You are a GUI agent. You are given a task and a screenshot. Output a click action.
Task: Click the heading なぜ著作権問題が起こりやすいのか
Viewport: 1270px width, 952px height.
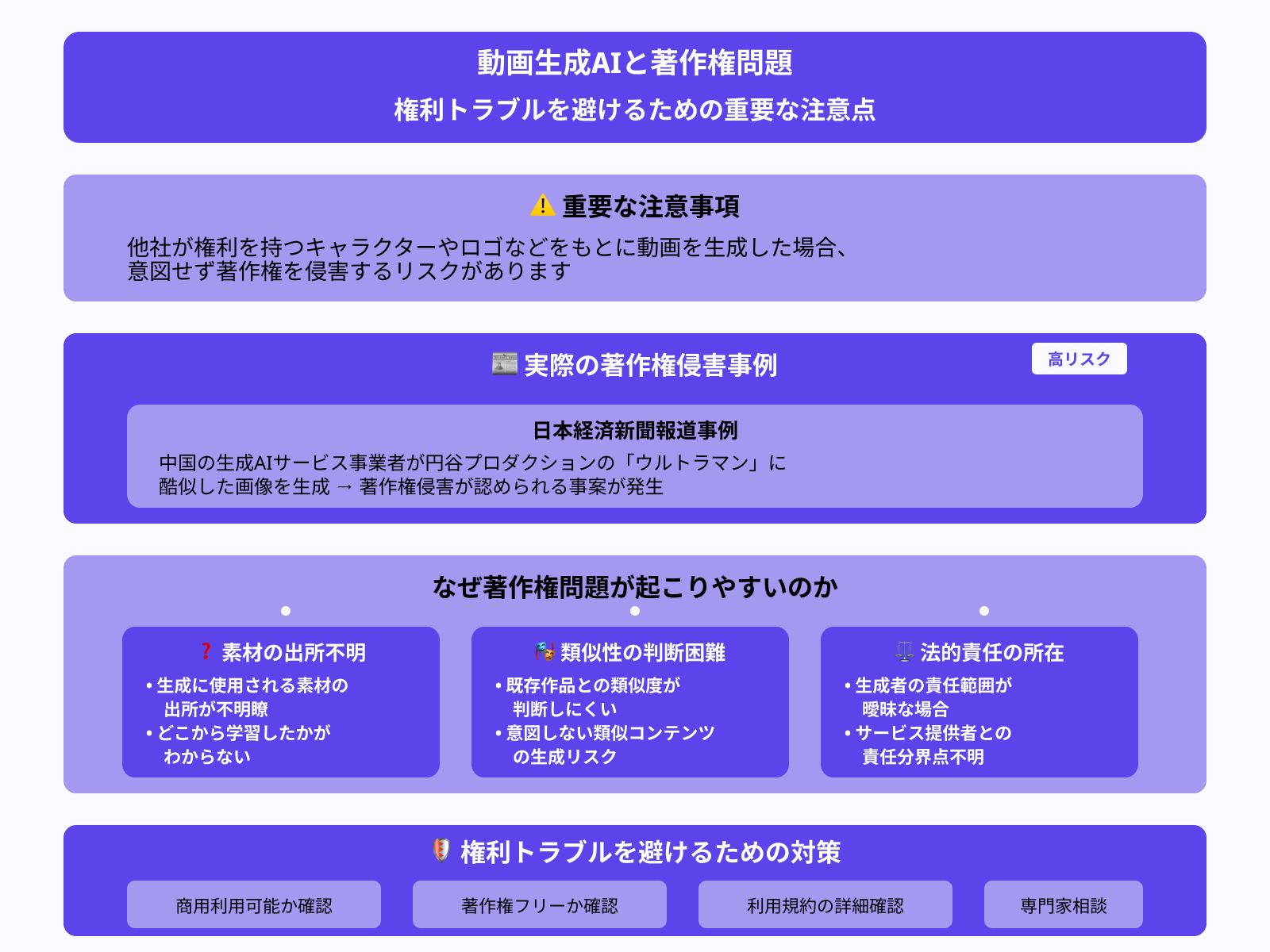coord(635,587)
